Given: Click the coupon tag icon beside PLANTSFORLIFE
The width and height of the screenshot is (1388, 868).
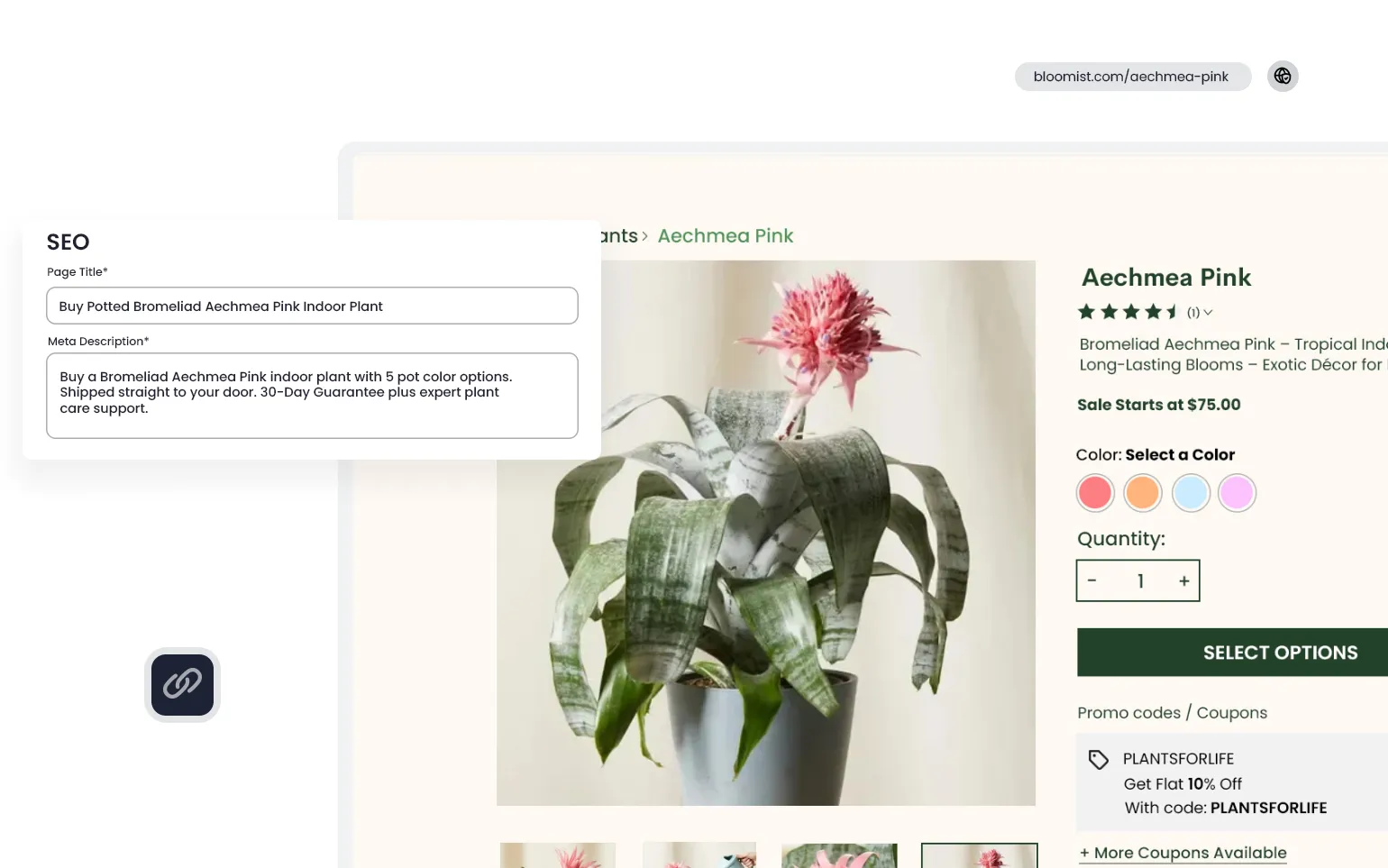Looking at the screenshot, I should 1098,760.
